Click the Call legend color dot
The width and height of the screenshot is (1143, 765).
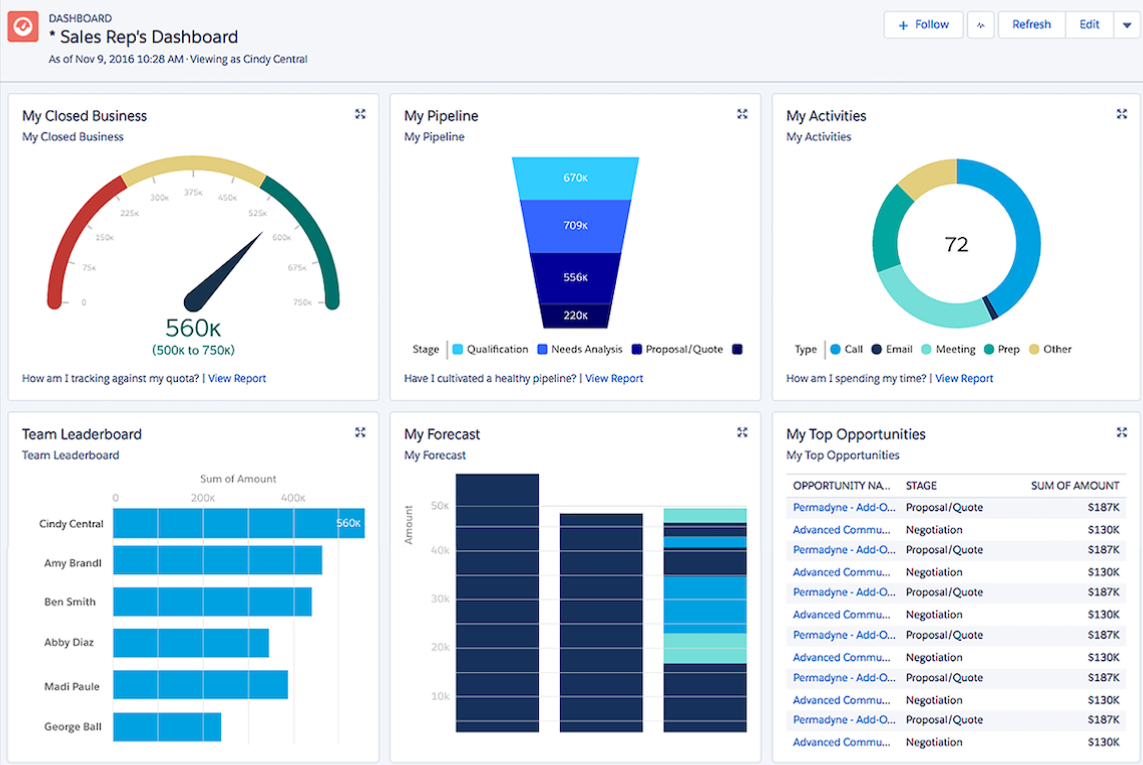pyautogui.click(x=835, y=349)
